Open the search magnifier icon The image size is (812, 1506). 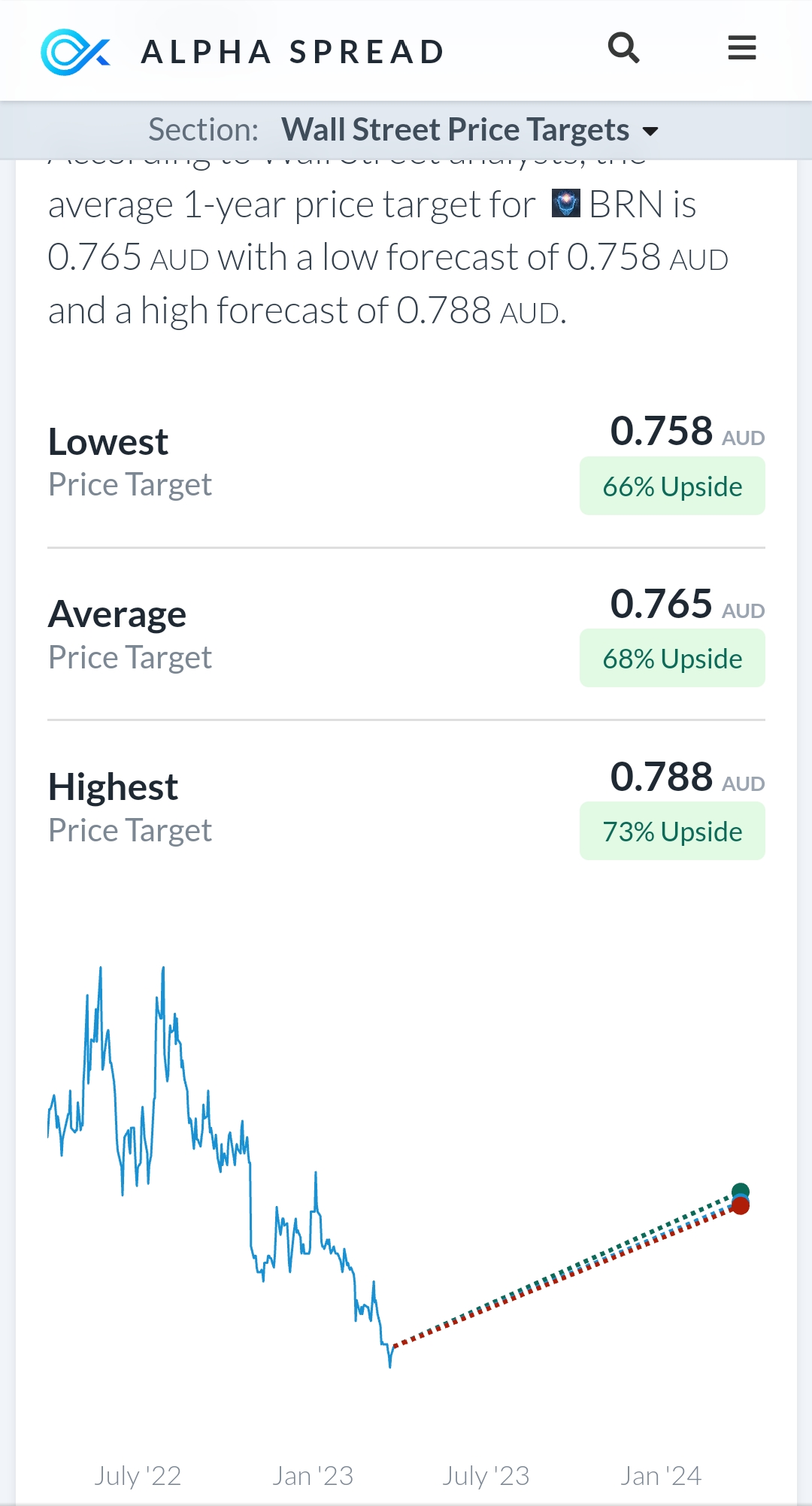click(623, 49)
